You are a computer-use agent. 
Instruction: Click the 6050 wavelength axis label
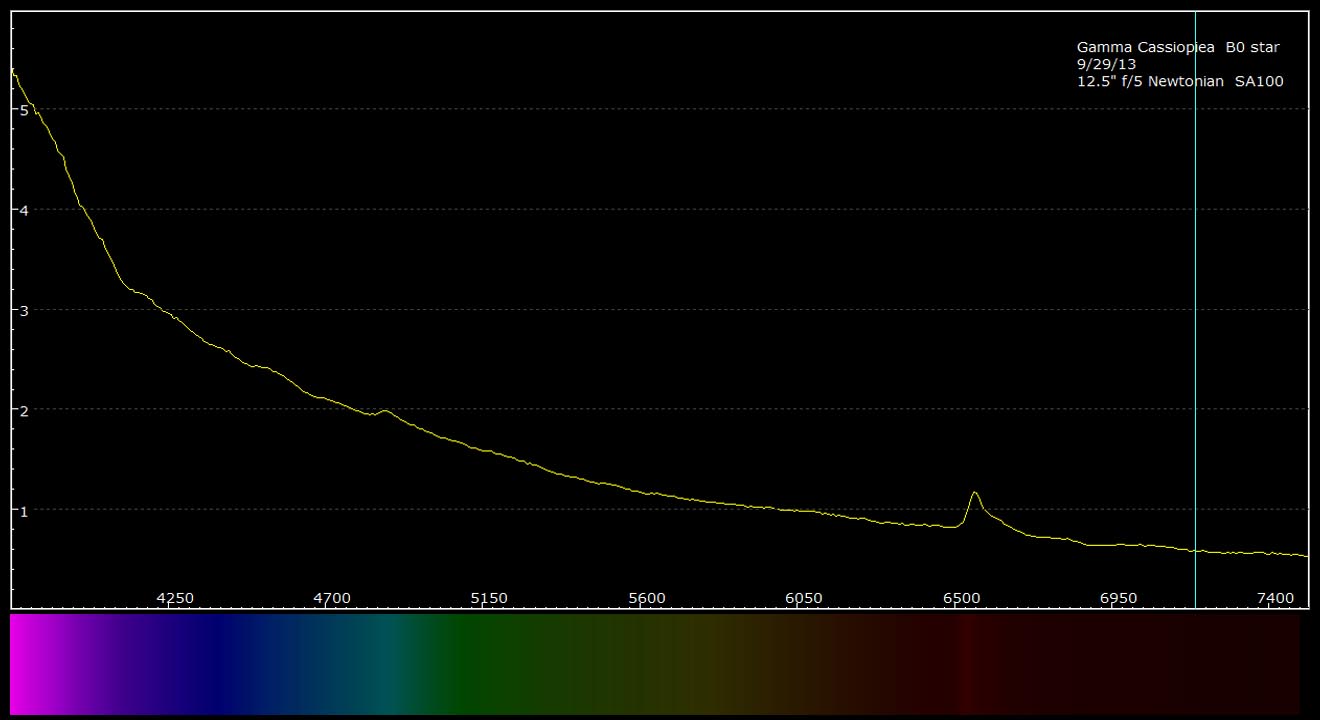coord(804,598)
